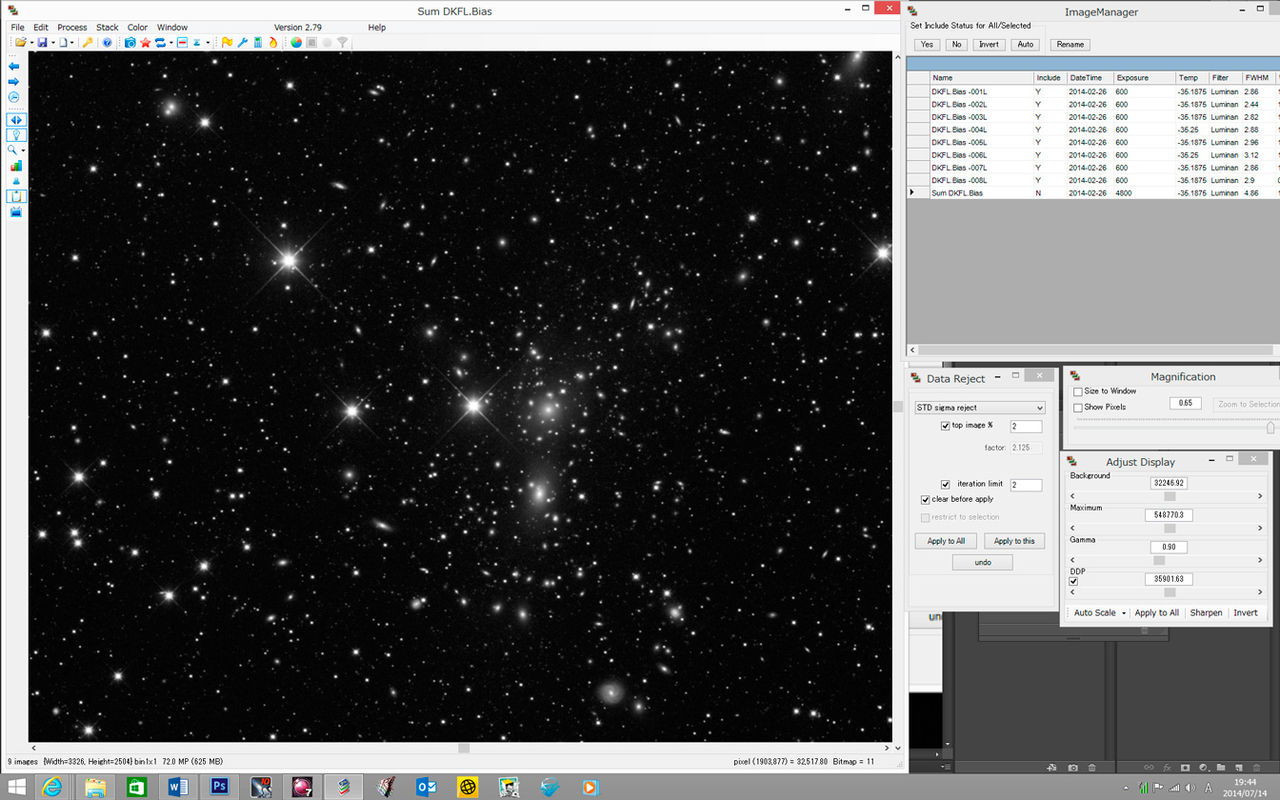Click the Background slider thumb
The image size is (1280, 800).
(1169, 496)
